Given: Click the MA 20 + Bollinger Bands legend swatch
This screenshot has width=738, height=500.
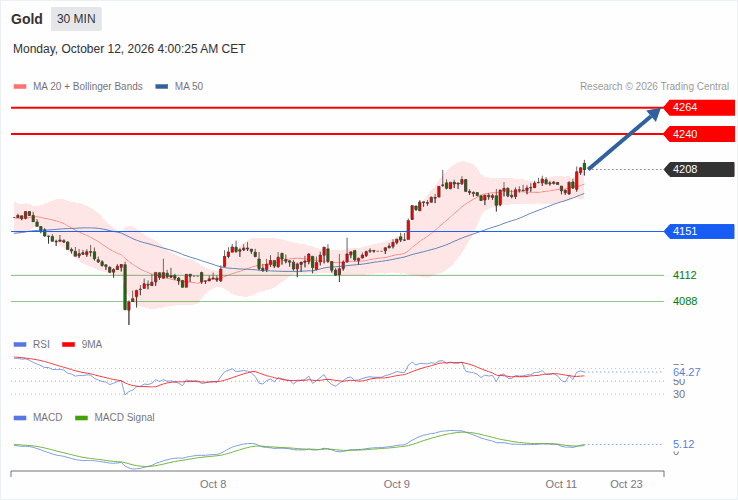Looking at the screenshot, I should (20, 87).
